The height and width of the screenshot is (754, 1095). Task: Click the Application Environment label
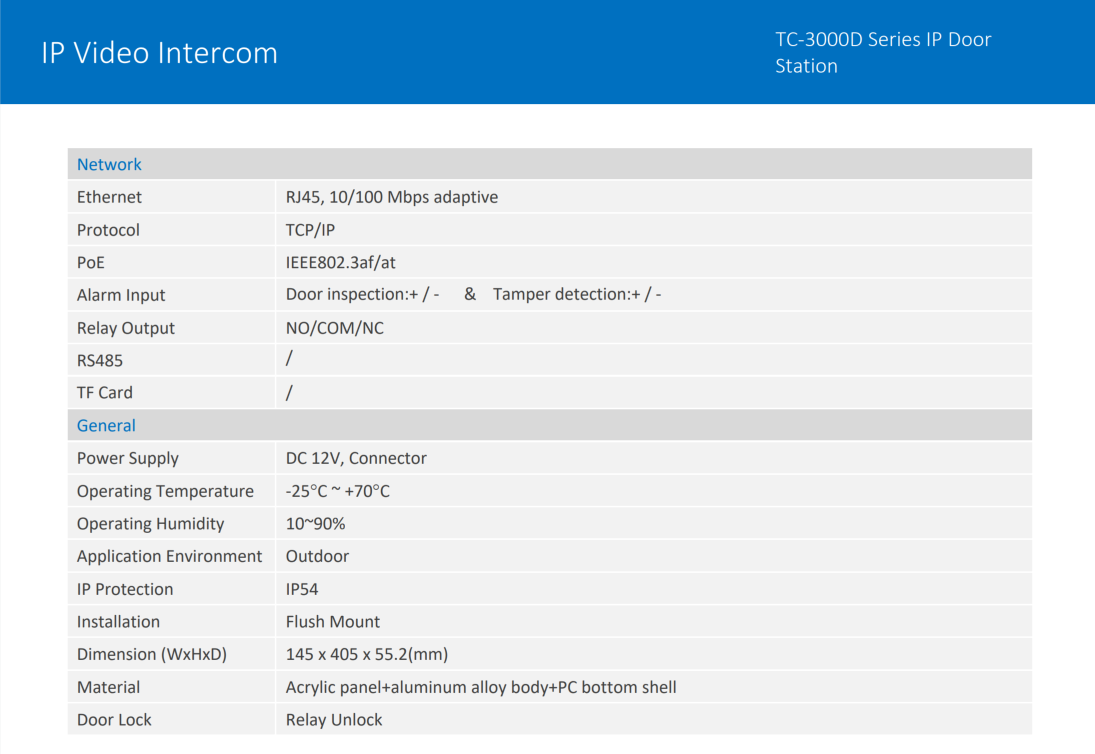tap(169, 557)
